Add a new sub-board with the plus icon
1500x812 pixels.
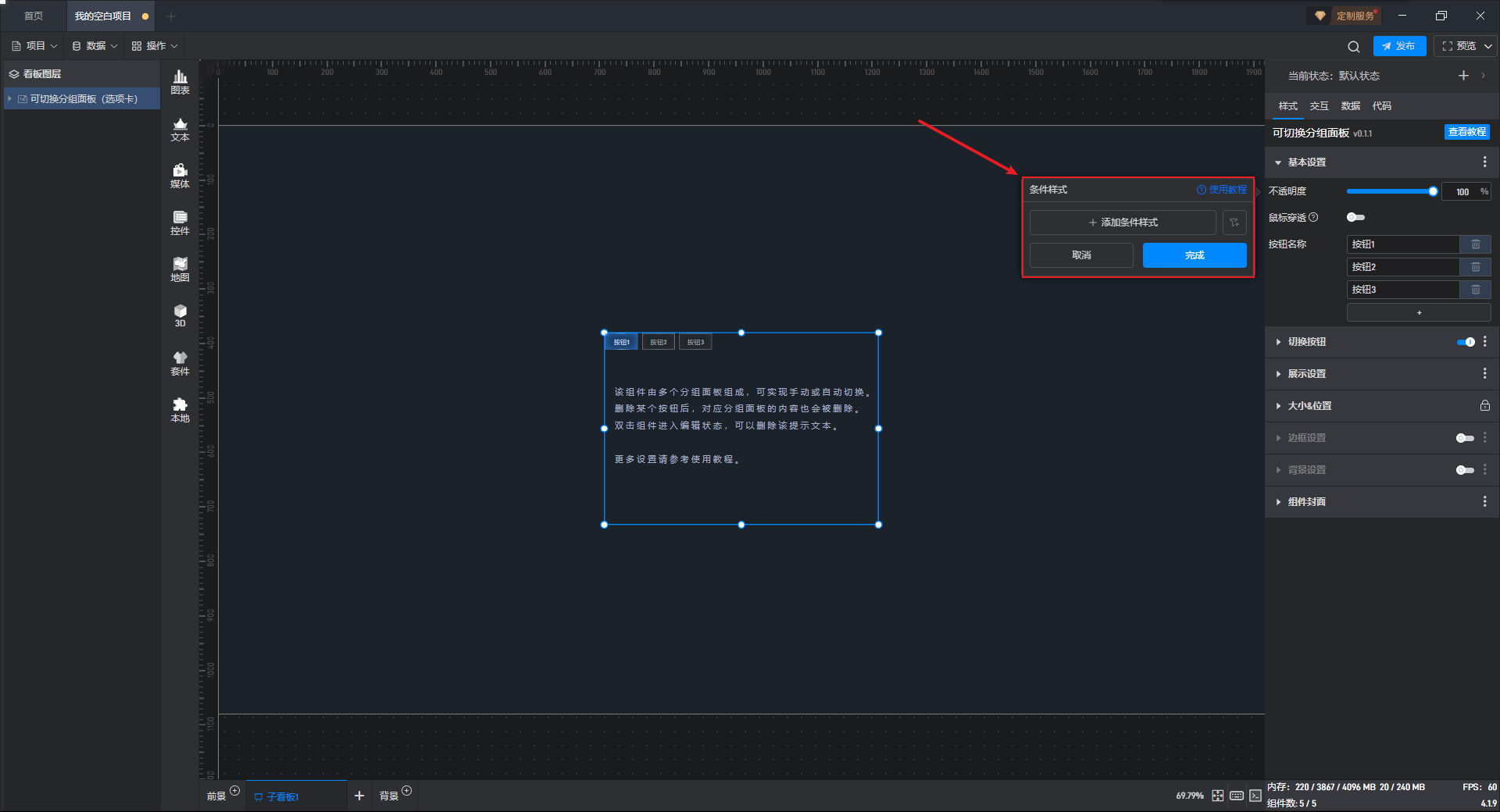coord(359,796)
